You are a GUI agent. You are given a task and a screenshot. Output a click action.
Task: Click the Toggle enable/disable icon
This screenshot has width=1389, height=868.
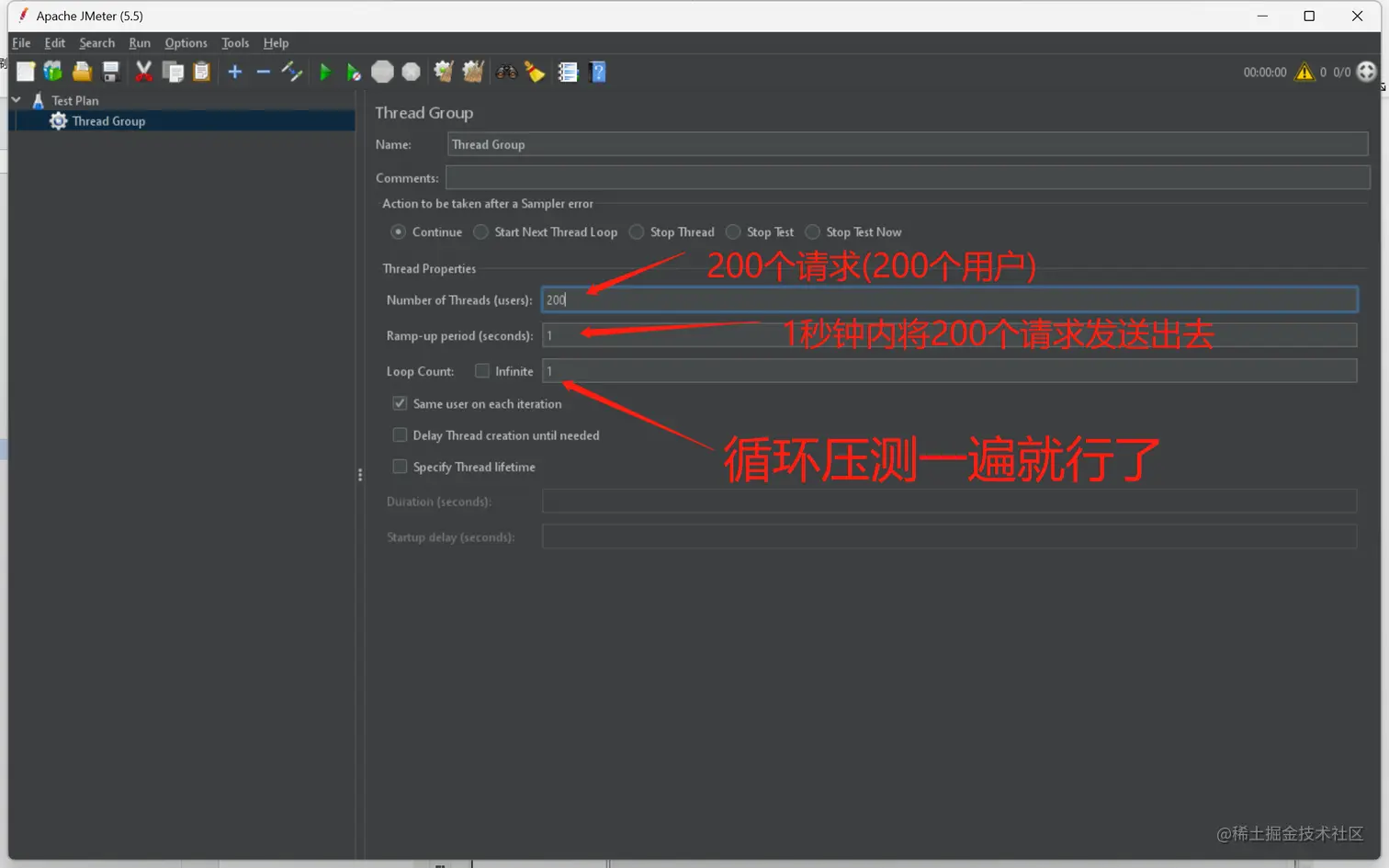(292, 72)
